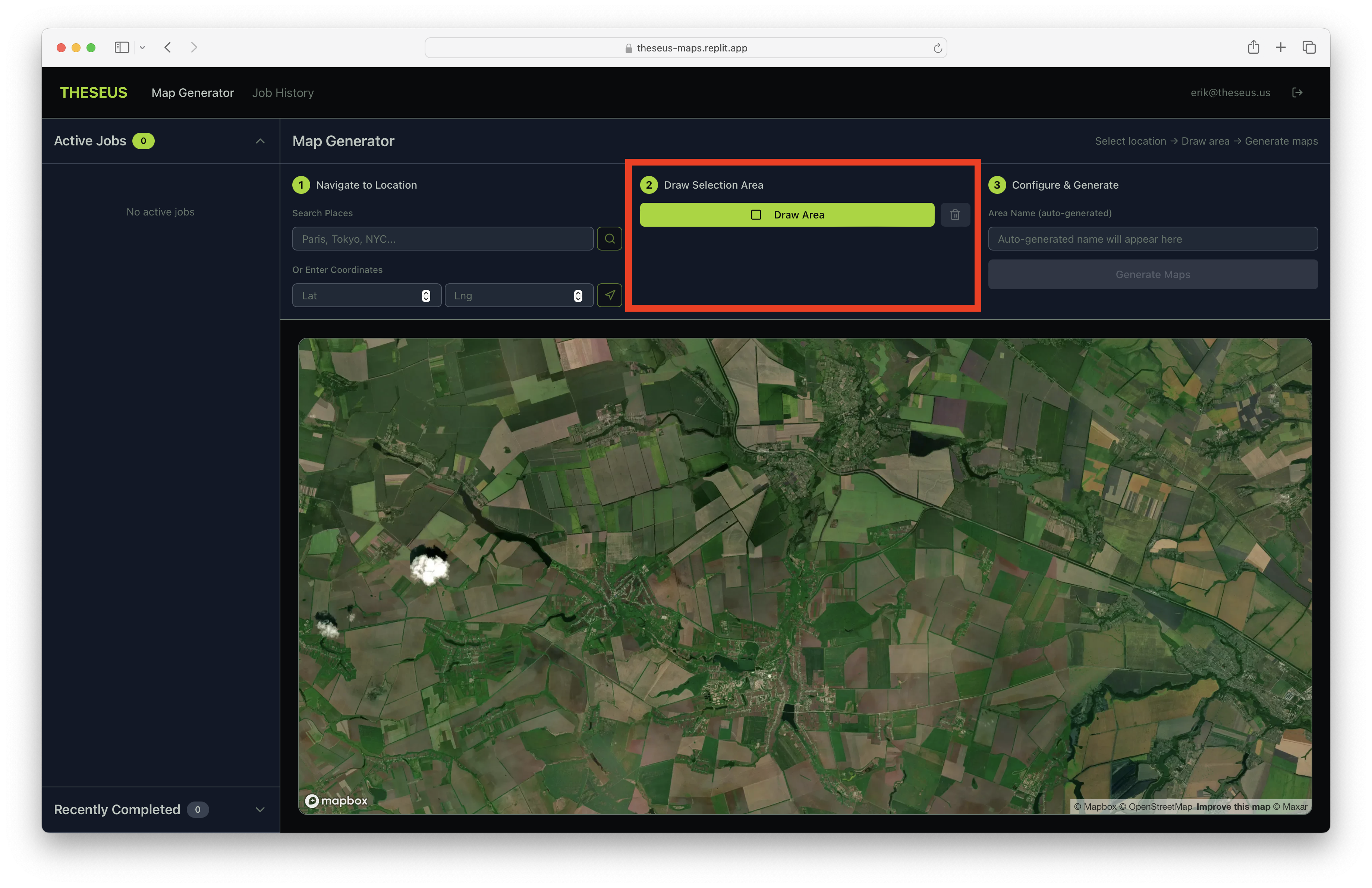This screenshot has width=1372, height=888.
Task: Click the Lng field stepper arrows
Action: [x=578, y=296]
